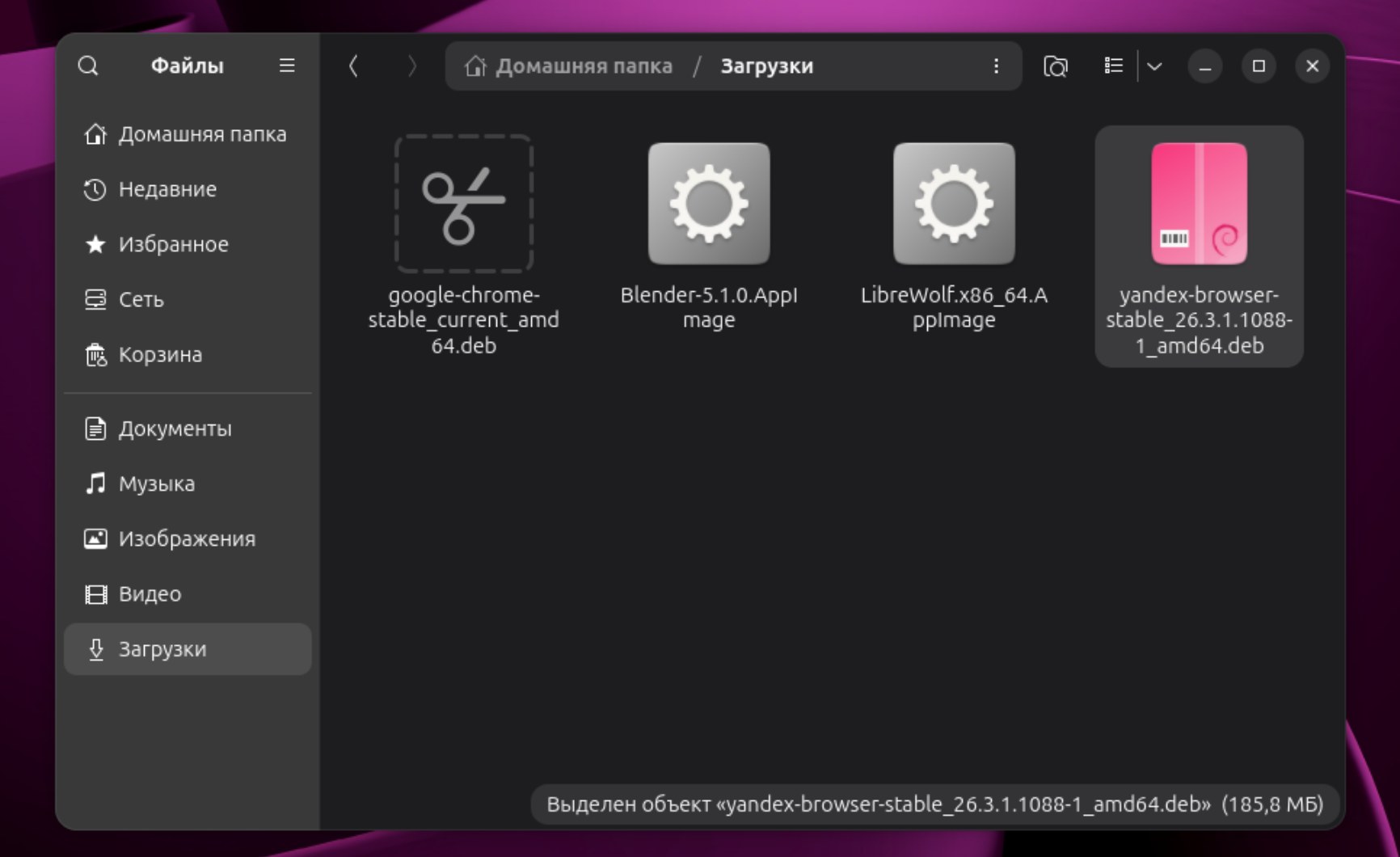
Task: Expand the view options dropdown arrow
Action: 1154,66
